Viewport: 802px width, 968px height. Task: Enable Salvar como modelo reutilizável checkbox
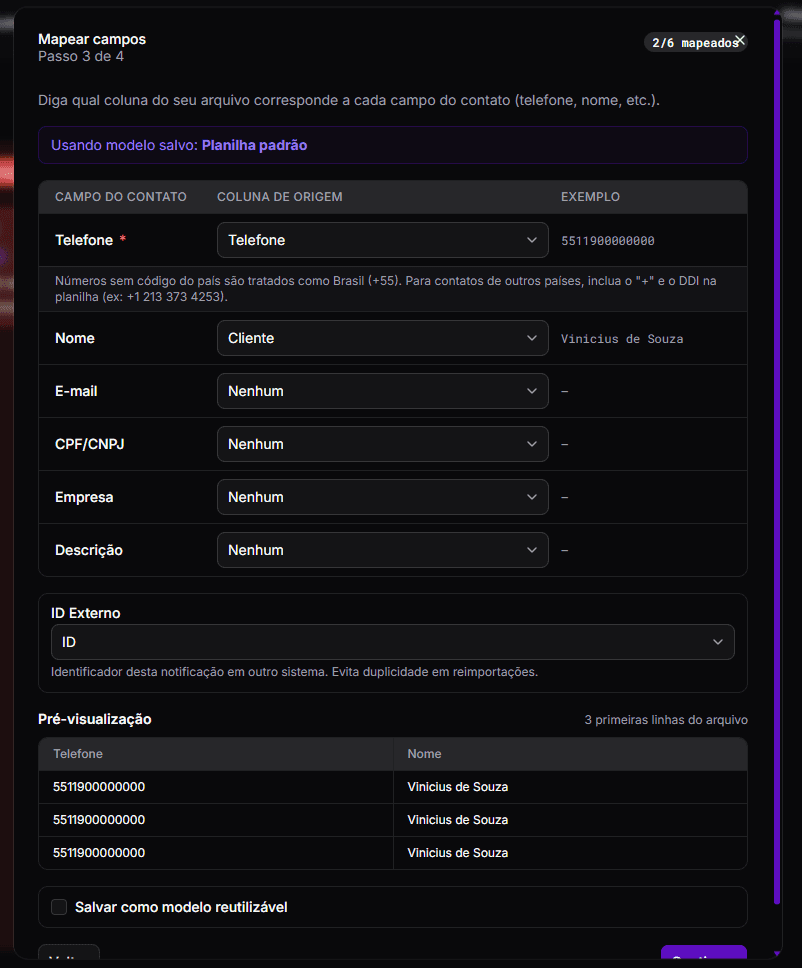tap(59, 907)
